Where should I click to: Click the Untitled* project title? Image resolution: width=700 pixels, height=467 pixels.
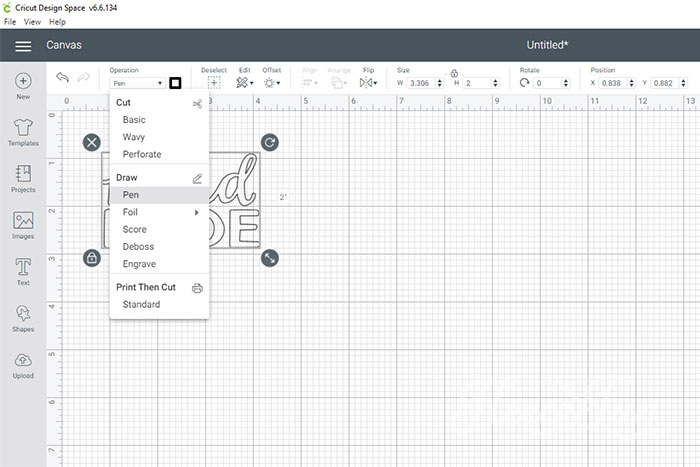point(547,45)
